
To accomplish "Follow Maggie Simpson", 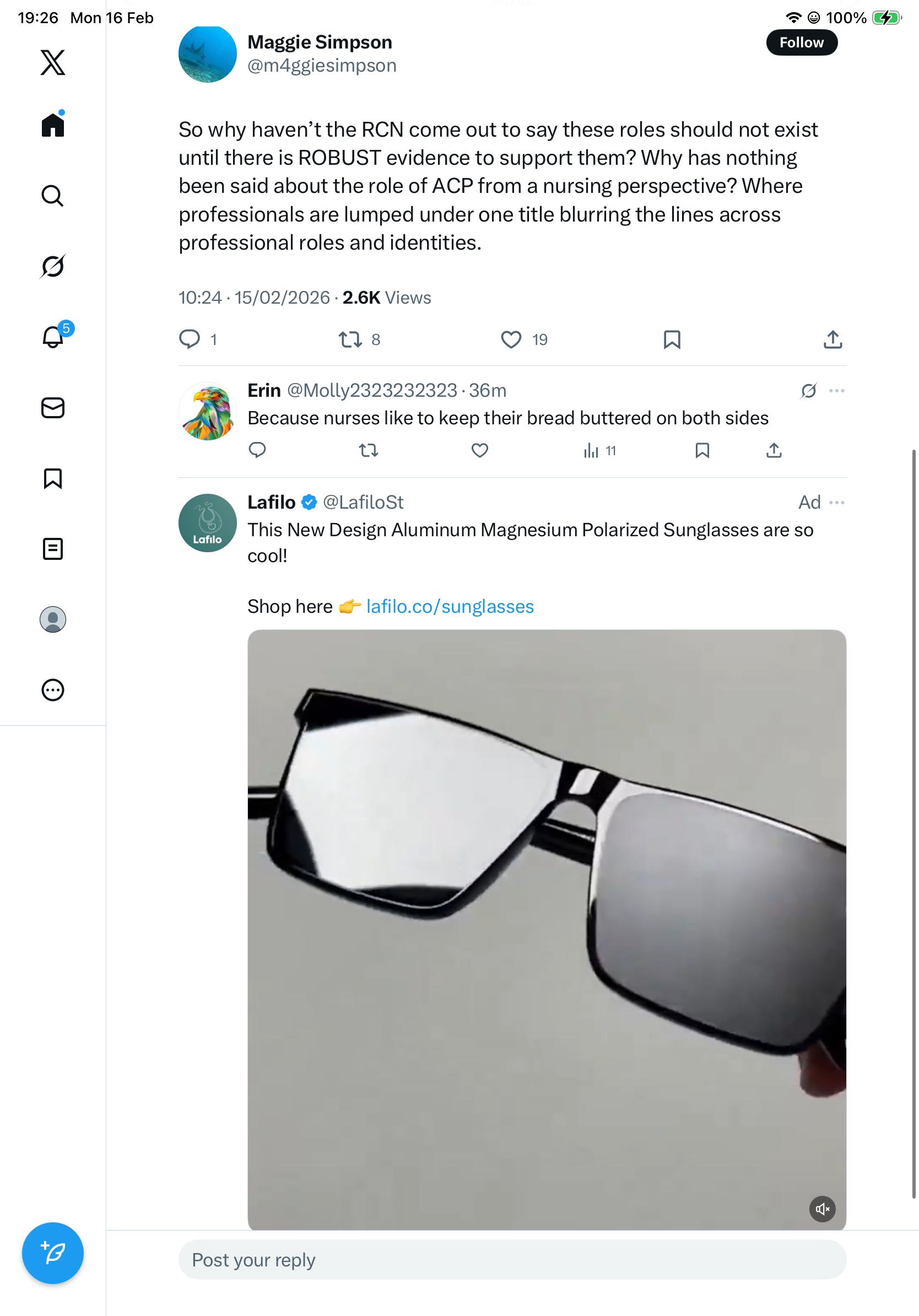I will [x=801, y=42].
